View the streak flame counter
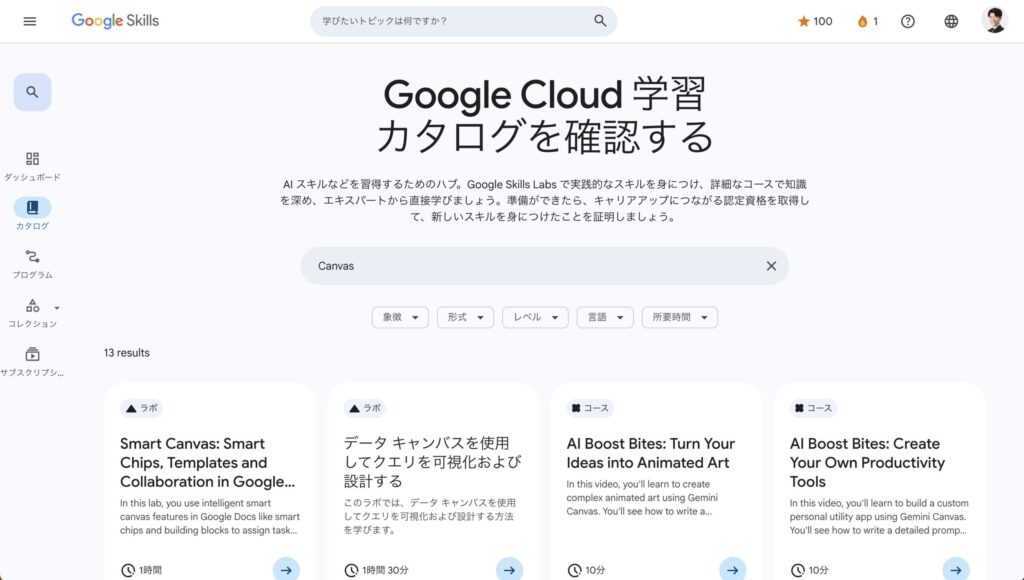Viewport: 1024px width, 580px height. coord(867,21)
